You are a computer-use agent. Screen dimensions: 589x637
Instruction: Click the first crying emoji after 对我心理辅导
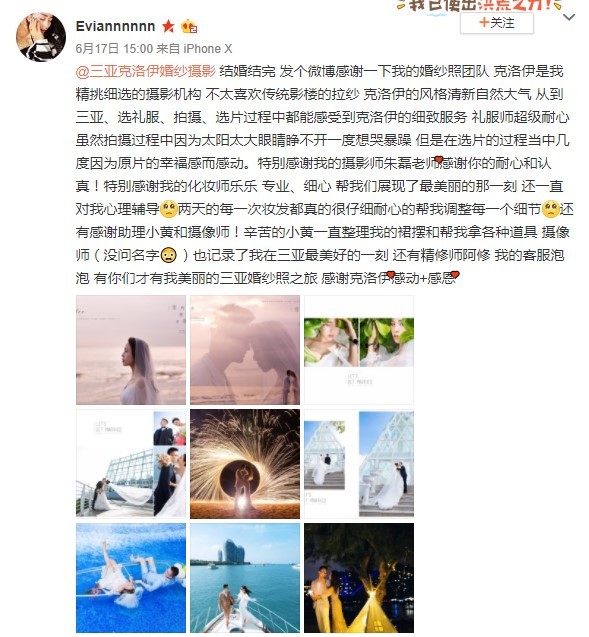coord(169,209)
